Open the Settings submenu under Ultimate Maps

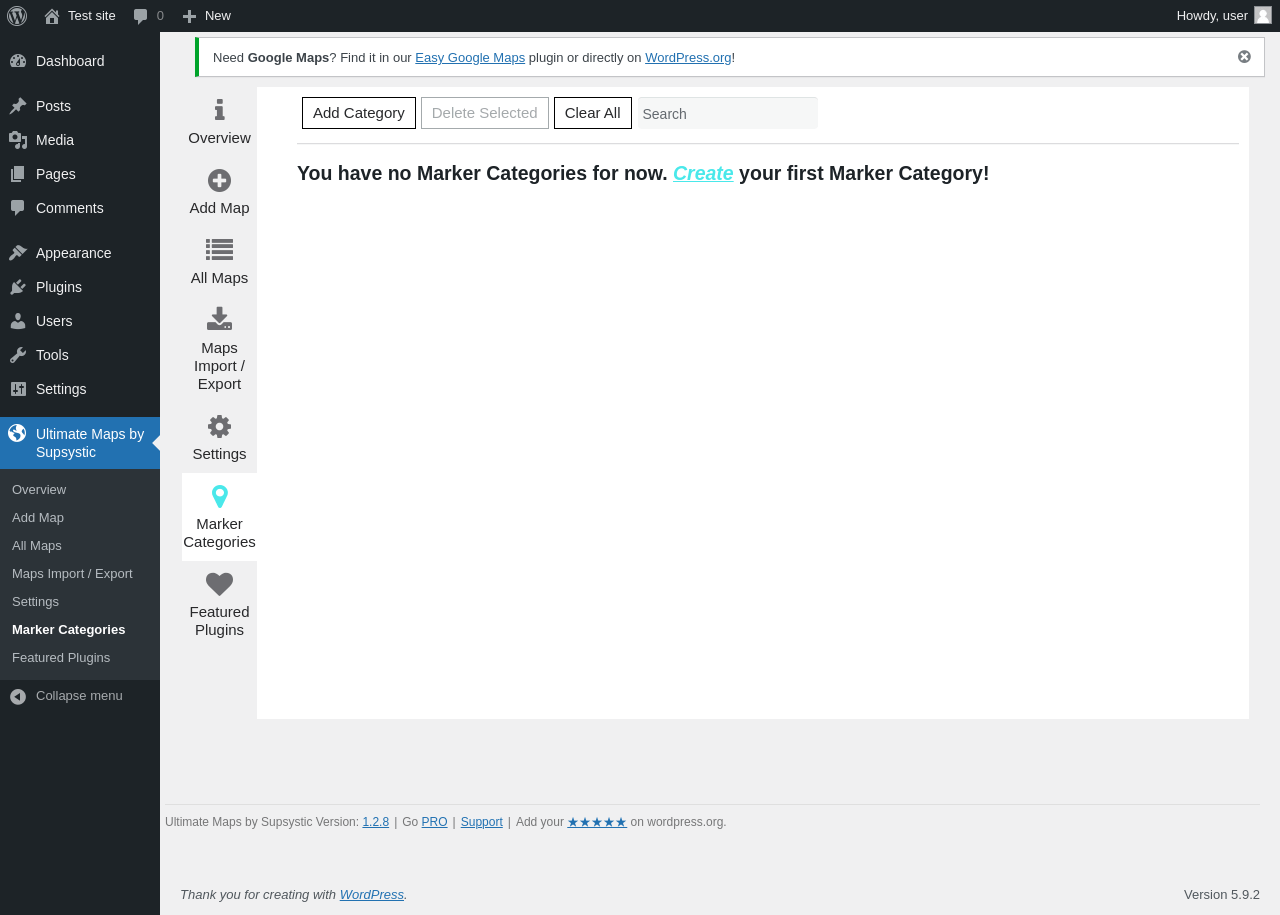(35, 602)
